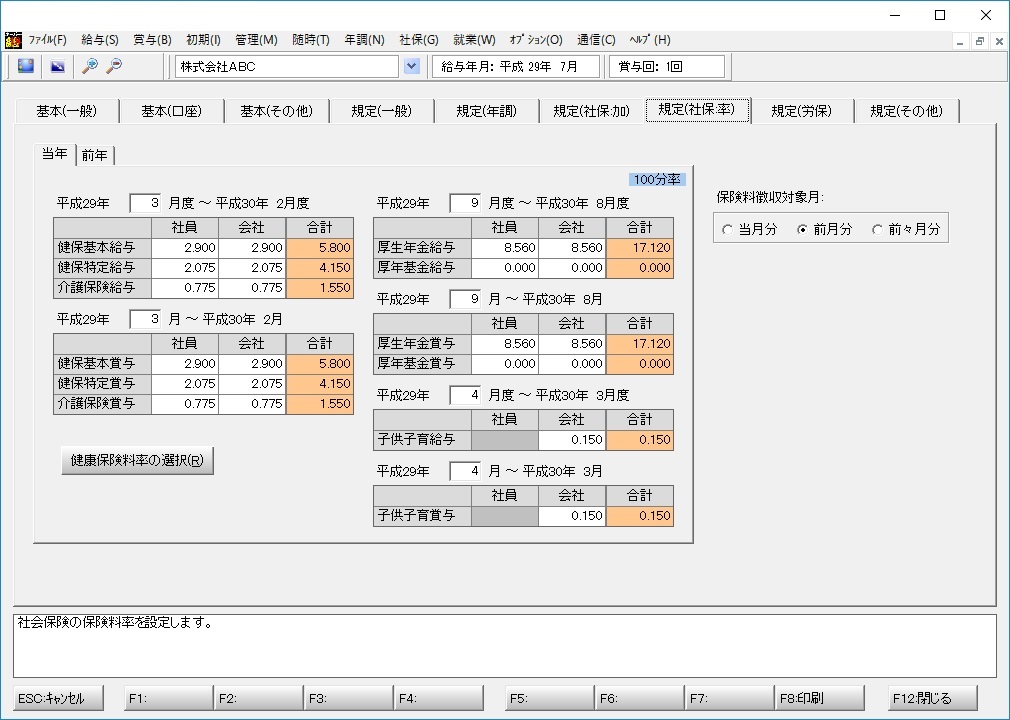This screenshot has width=1010, height=720.
Task: Click the application logo icon in menu bar
Action: [x=13, y=40]
